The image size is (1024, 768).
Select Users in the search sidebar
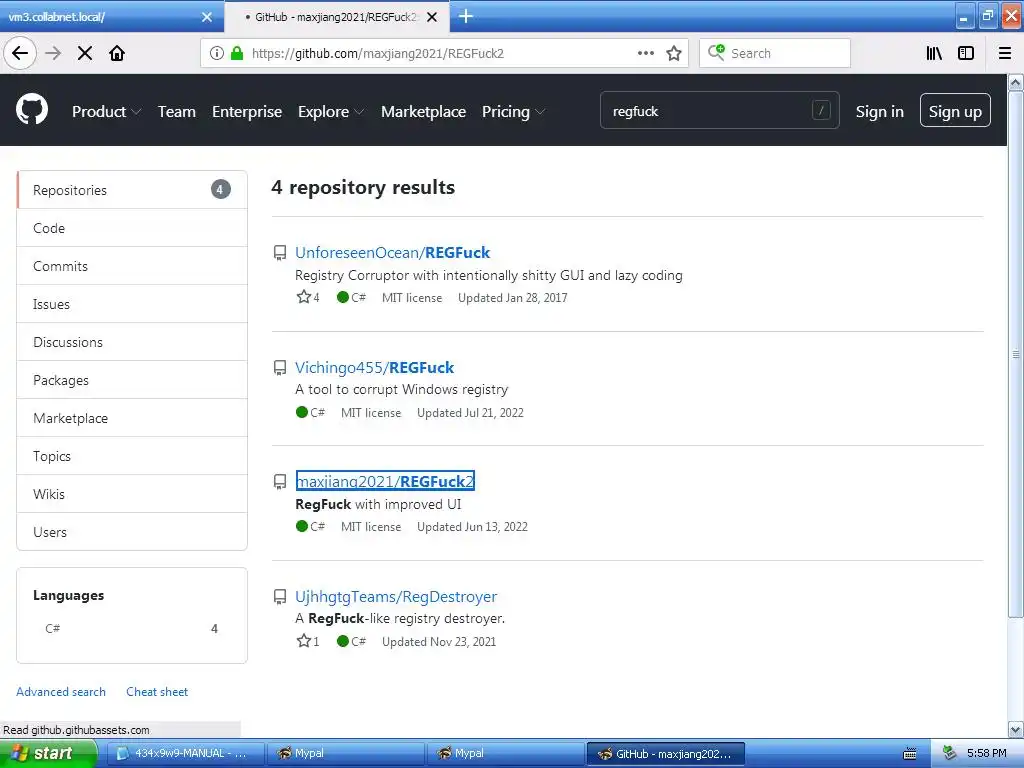pyautogui.click(x=132, y=532)
